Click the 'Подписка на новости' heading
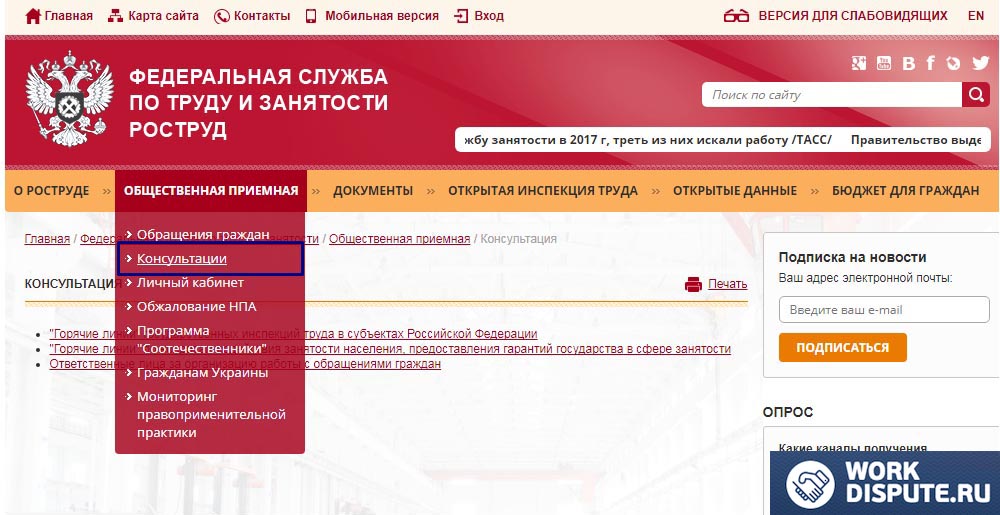Image resolution: width=1000 pixels, height=515 pixels. pyautogui.click(x=853, y=258)
